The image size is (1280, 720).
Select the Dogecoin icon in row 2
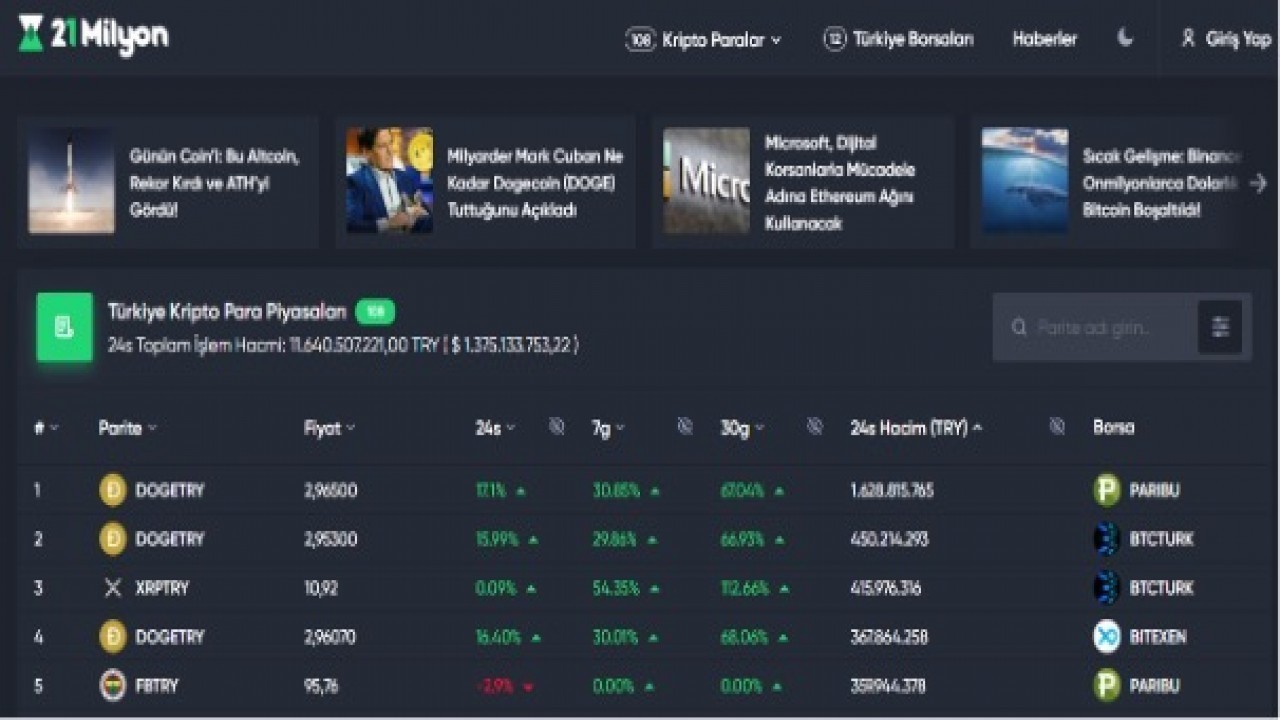113,539
